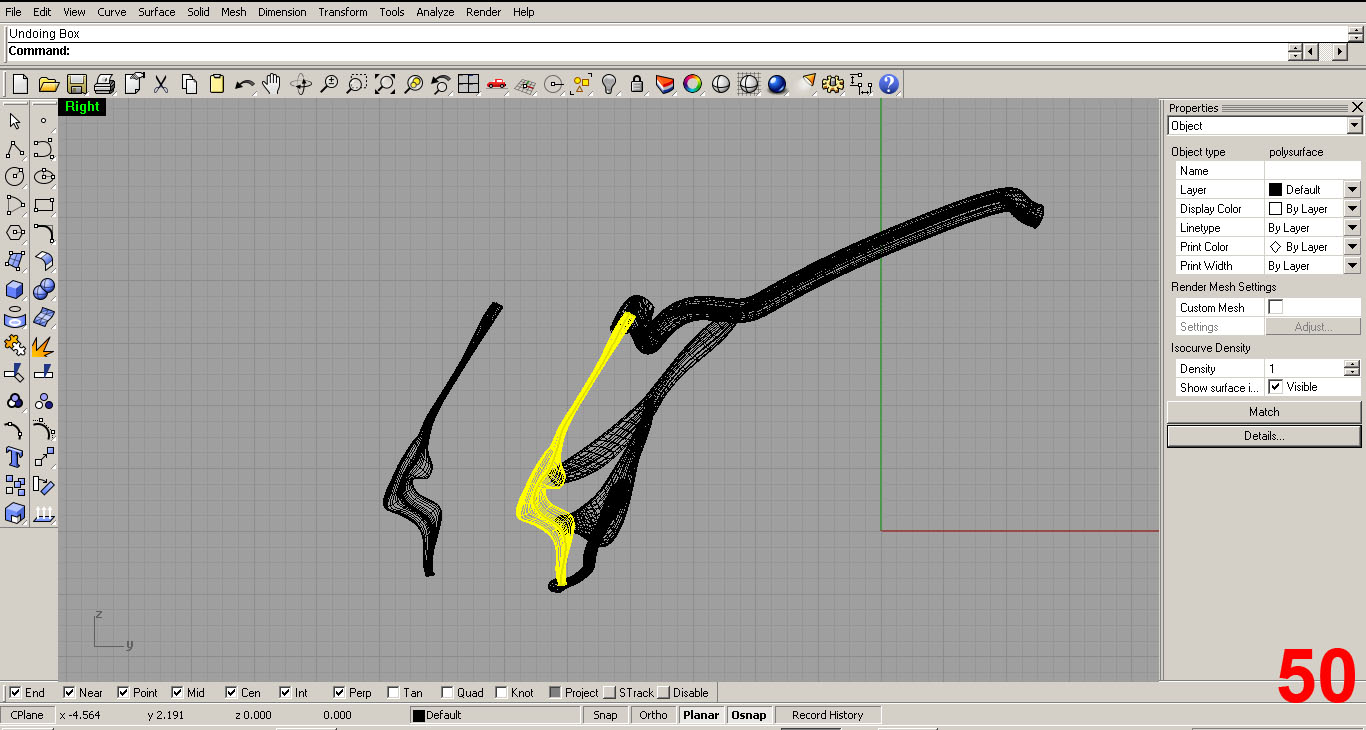Click the blue sphere Render icon
Image resolution: width=1366 pixels, height=730 pixels.
click(777, 84)
